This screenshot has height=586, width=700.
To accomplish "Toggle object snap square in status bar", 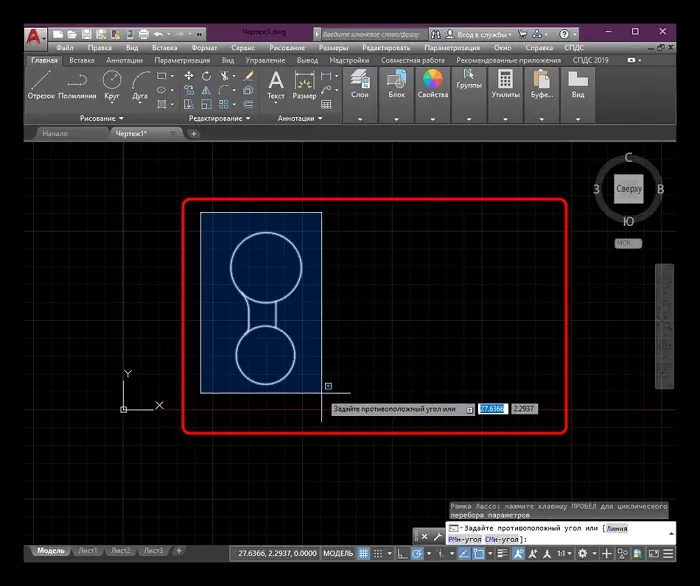I will point(479,554).
